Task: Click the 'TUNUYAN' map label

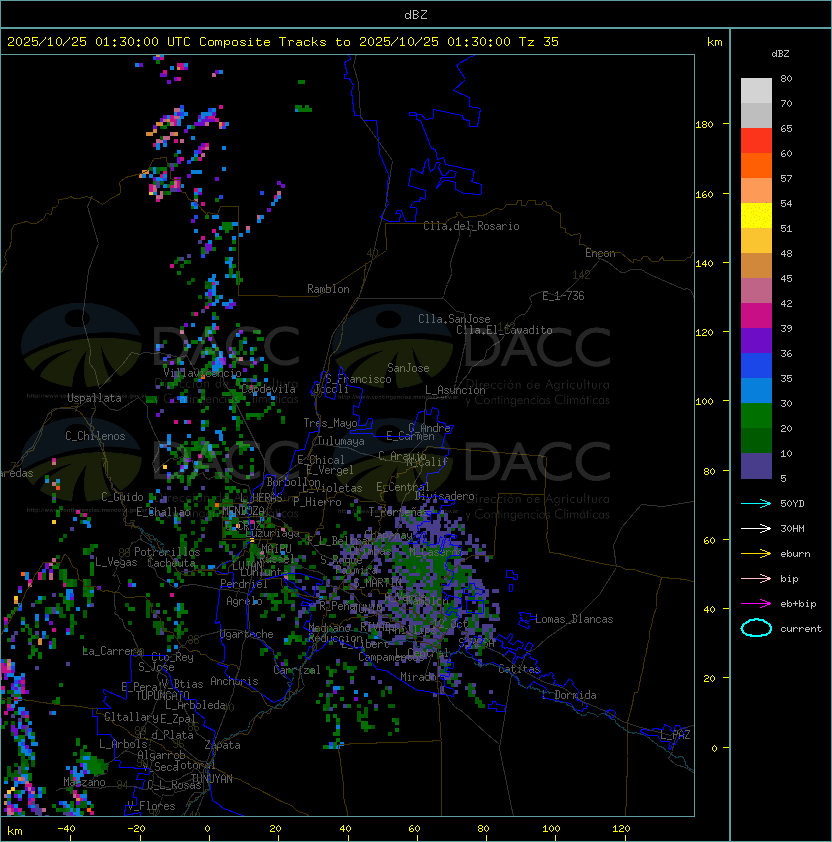Action: [x=212, y=779]
